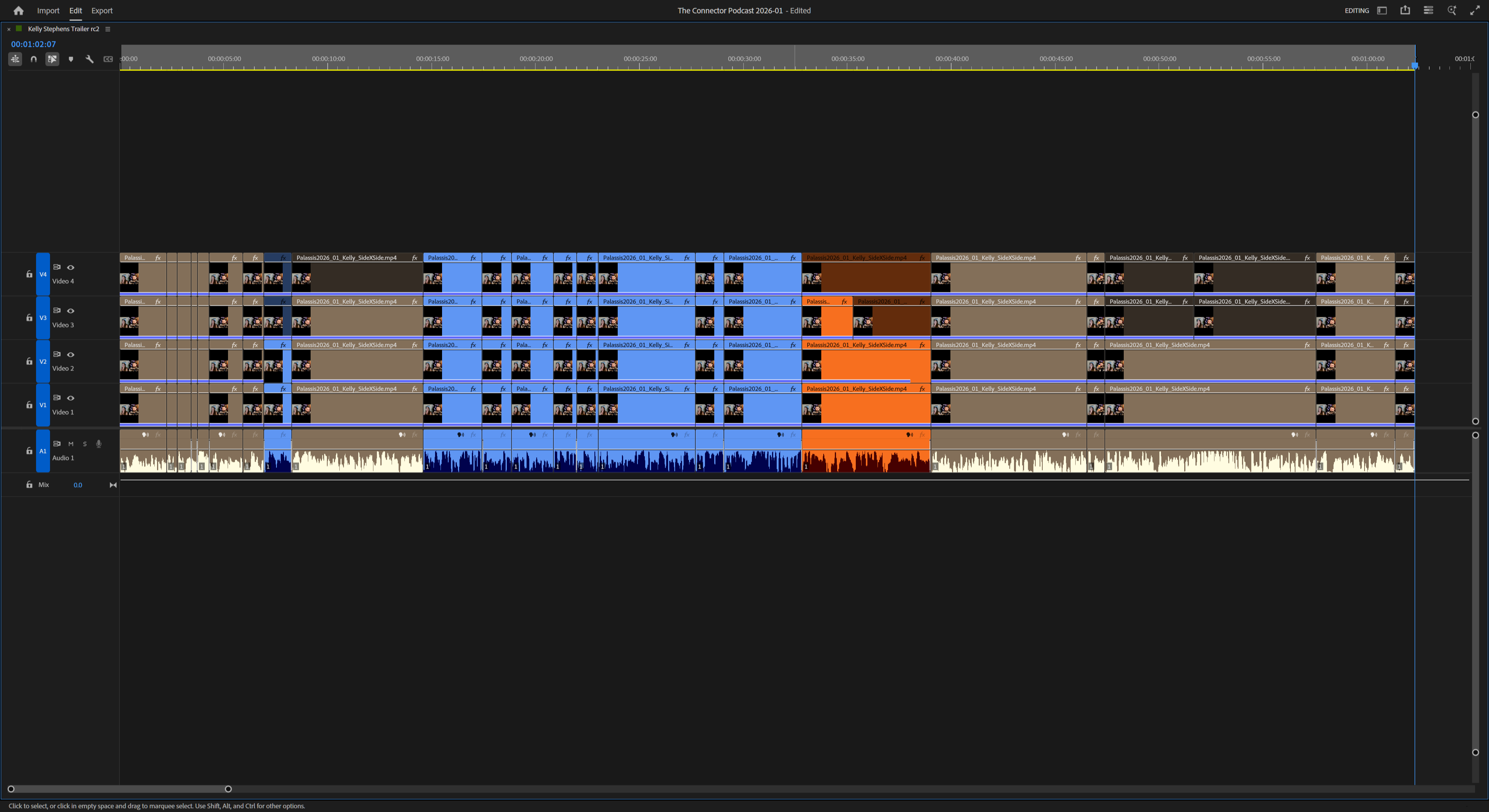Open the top-right stacked panel menu
Viewport: 1489px width, 812px height.
tap(1428, 10)
